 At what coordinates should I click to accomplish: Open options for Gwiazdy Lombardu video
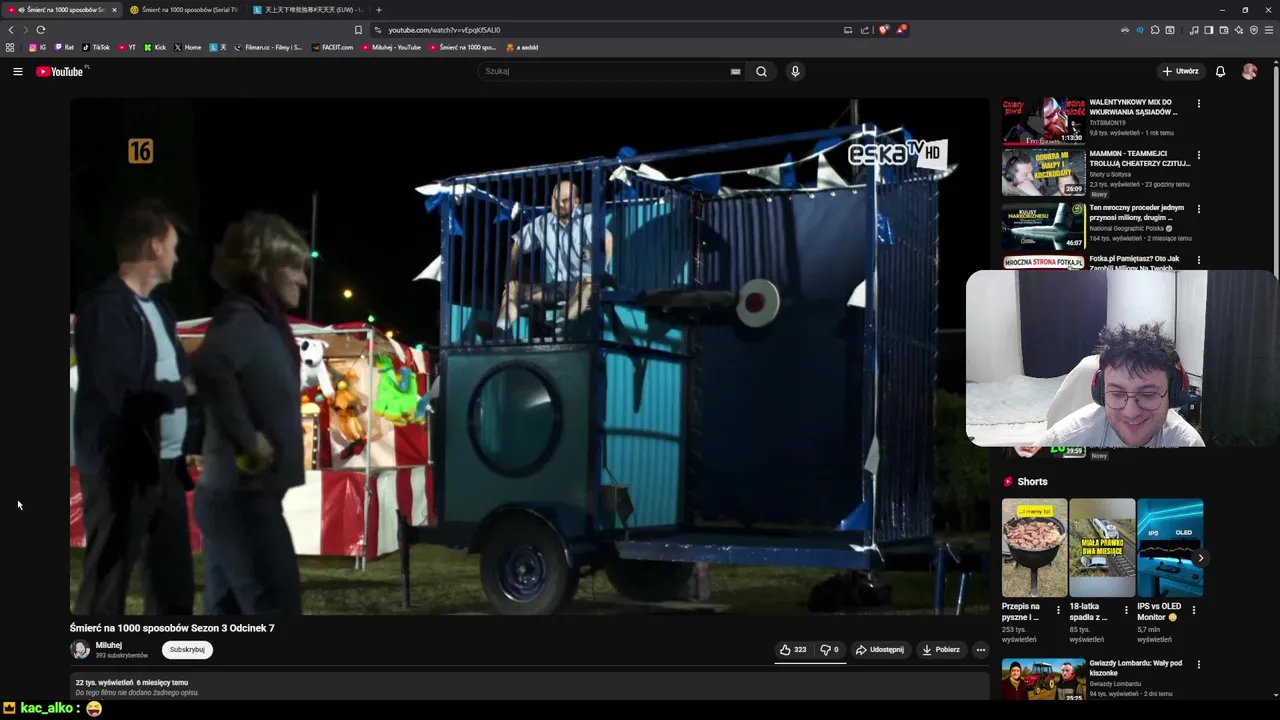tap(1198, 664)
